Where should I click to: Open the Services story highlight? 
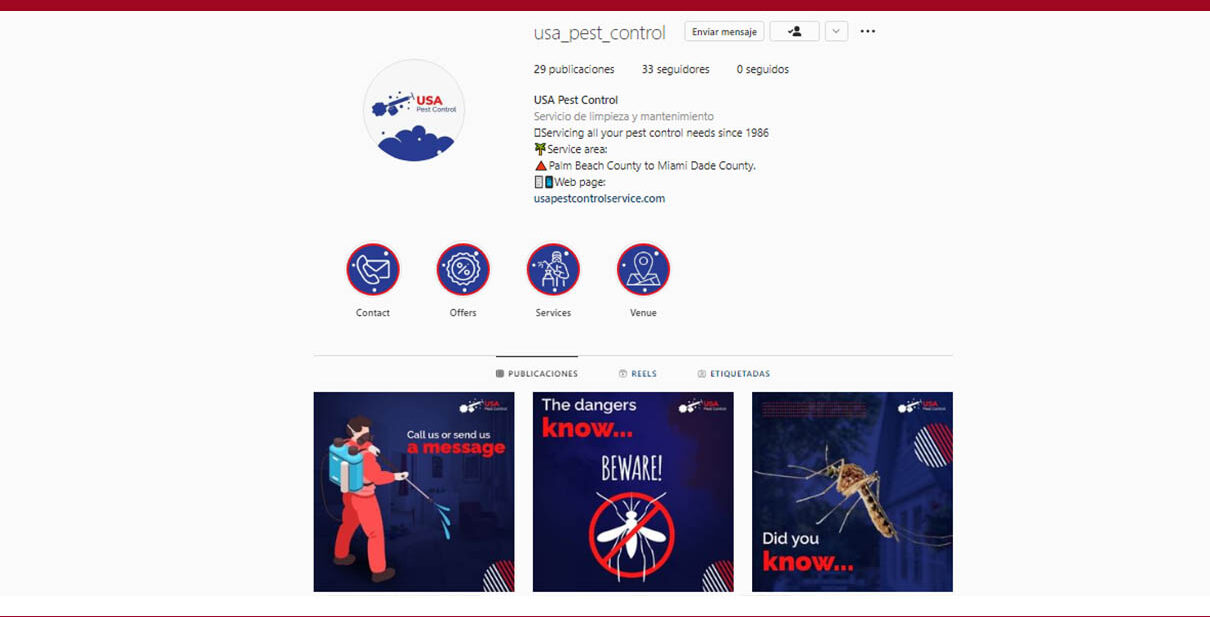553,270
